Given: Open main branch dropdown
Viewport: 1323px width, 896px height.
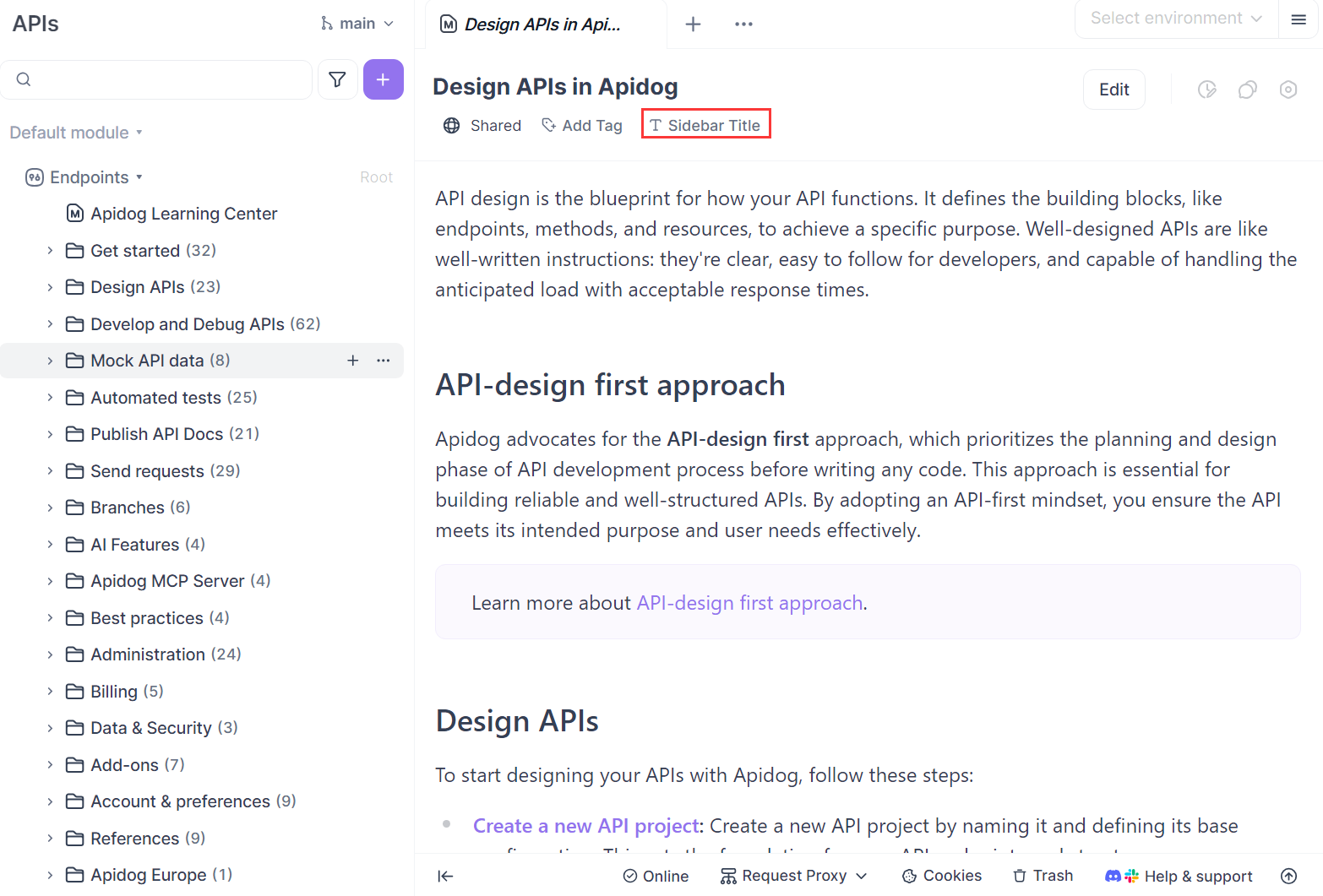Looking at the screenshot, I should pyautogui.click(x=359, y=24).
